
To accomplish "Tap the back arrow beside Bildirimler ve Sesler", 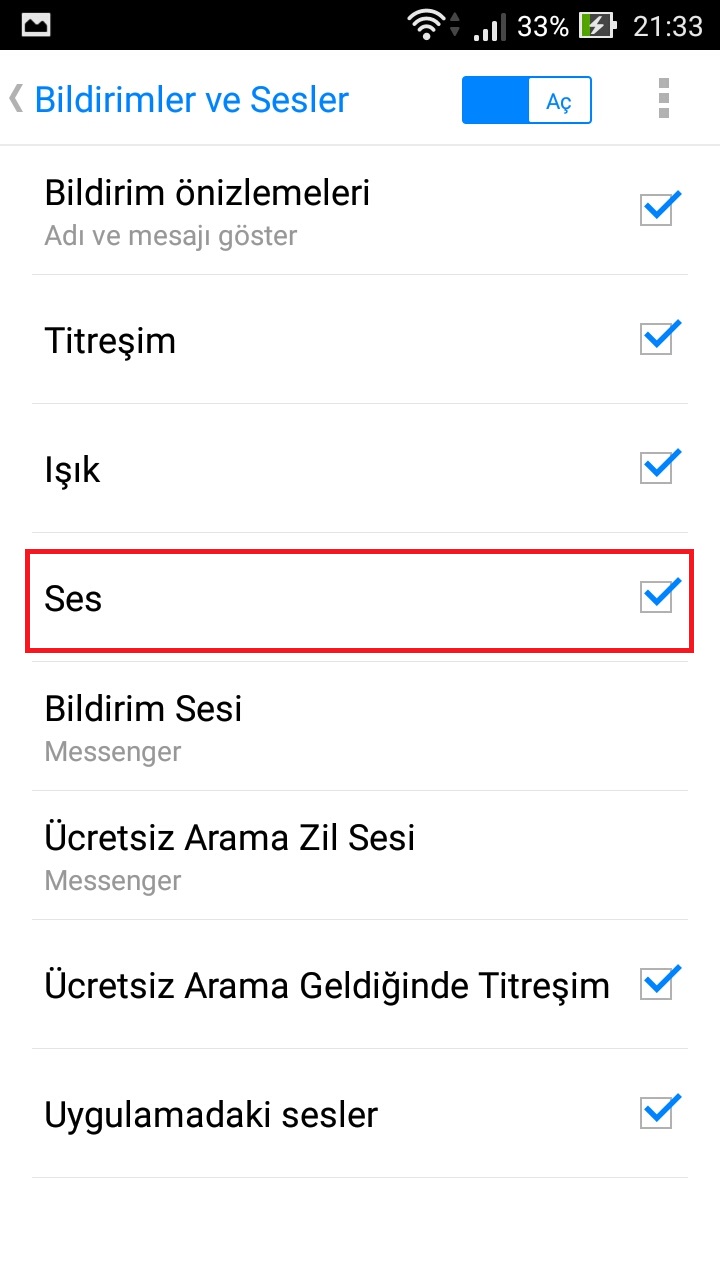I will (15, 99).
